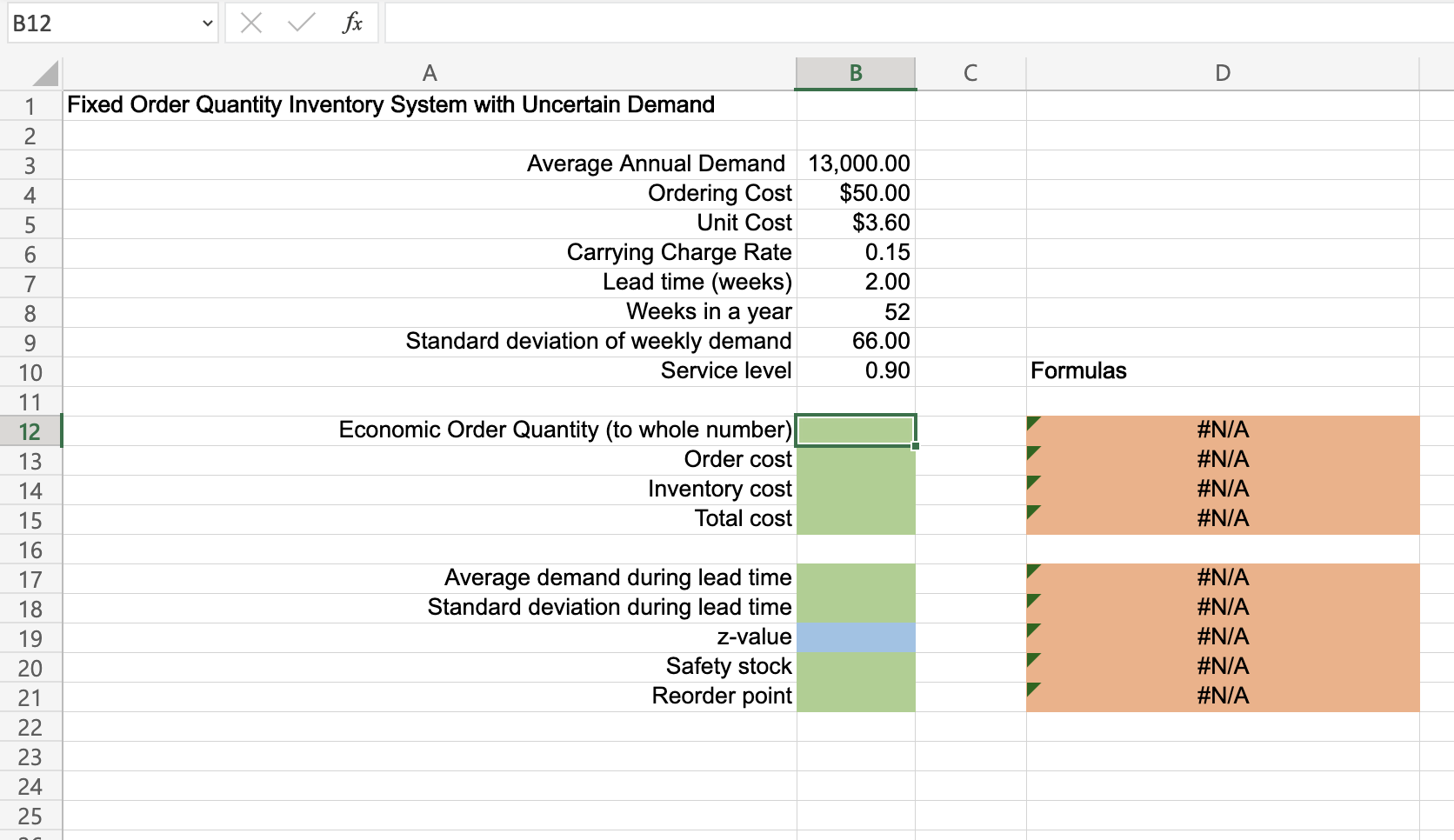Select column B header

pos(856,73)
